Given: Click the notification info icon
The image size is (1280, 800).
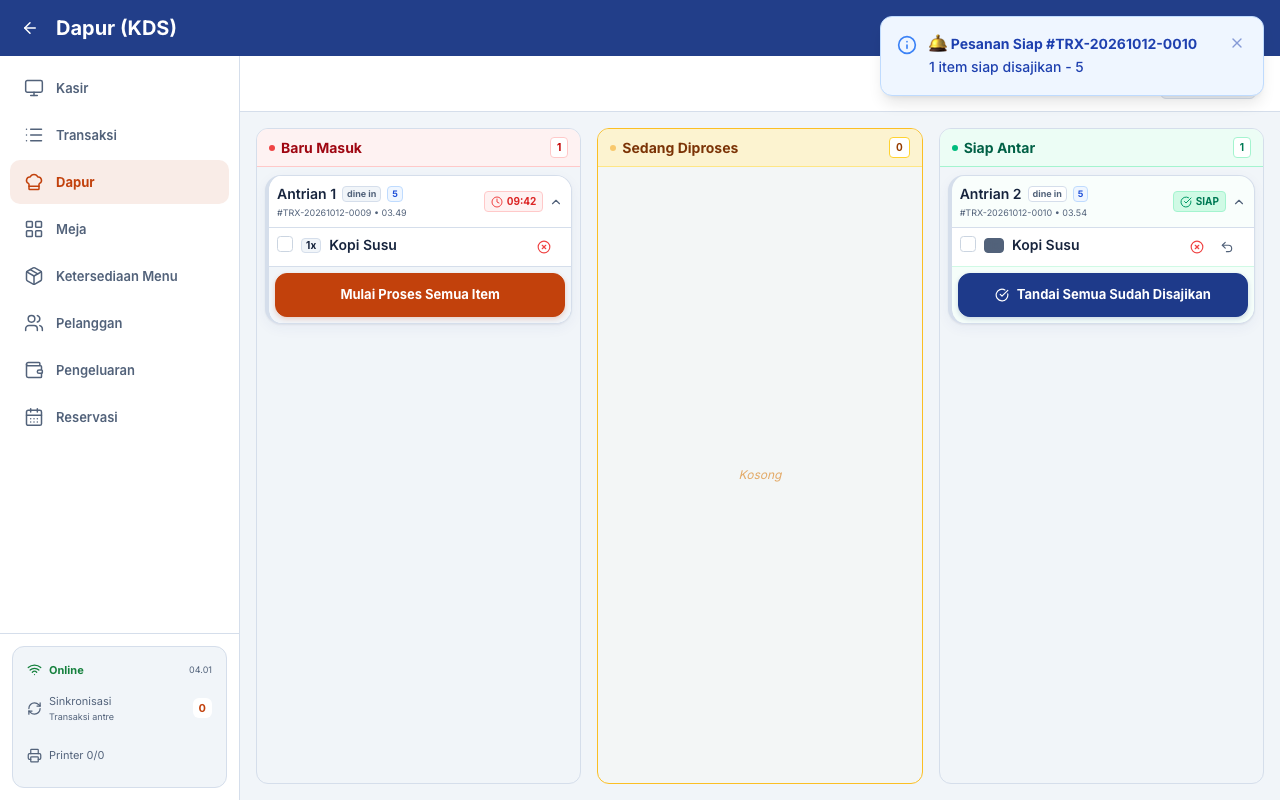Looking at the screenshot, I should [907, 45].
